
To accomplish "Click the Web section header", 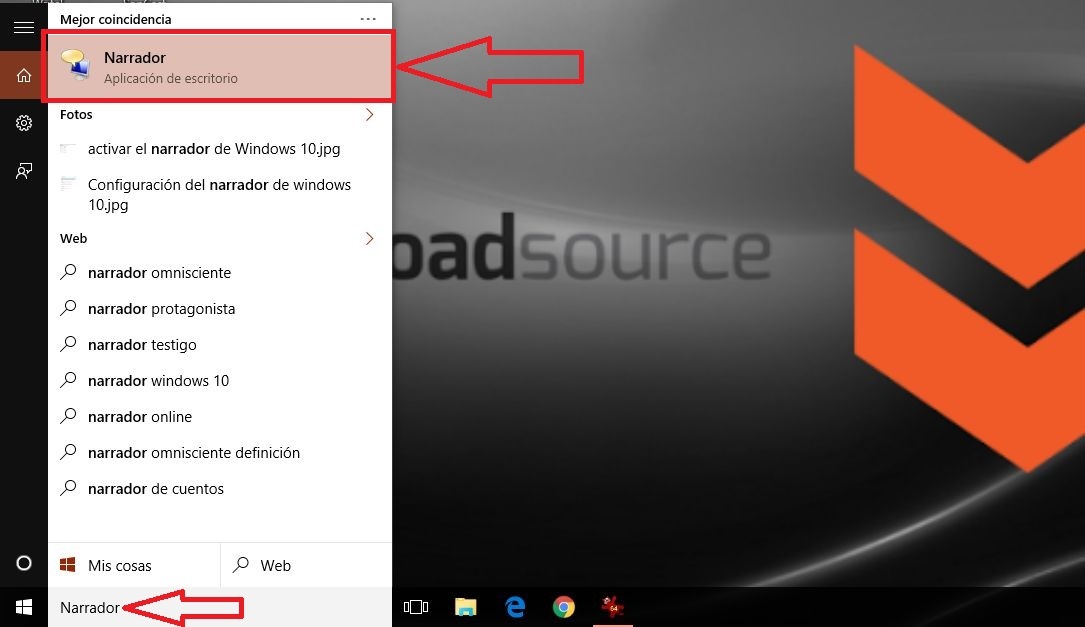I will tap(73, 238).
